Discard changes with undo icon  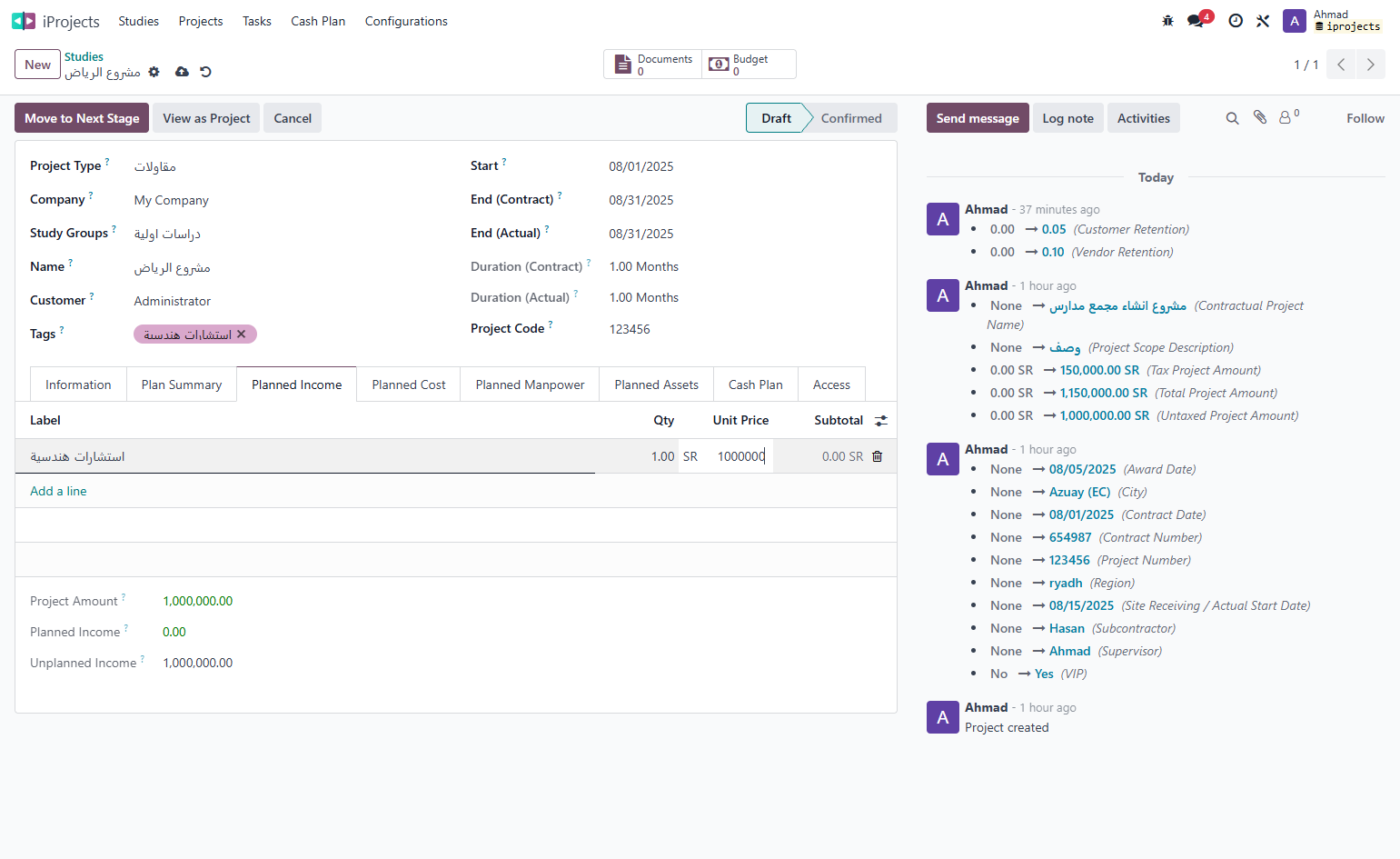click(x=205, y=72)
